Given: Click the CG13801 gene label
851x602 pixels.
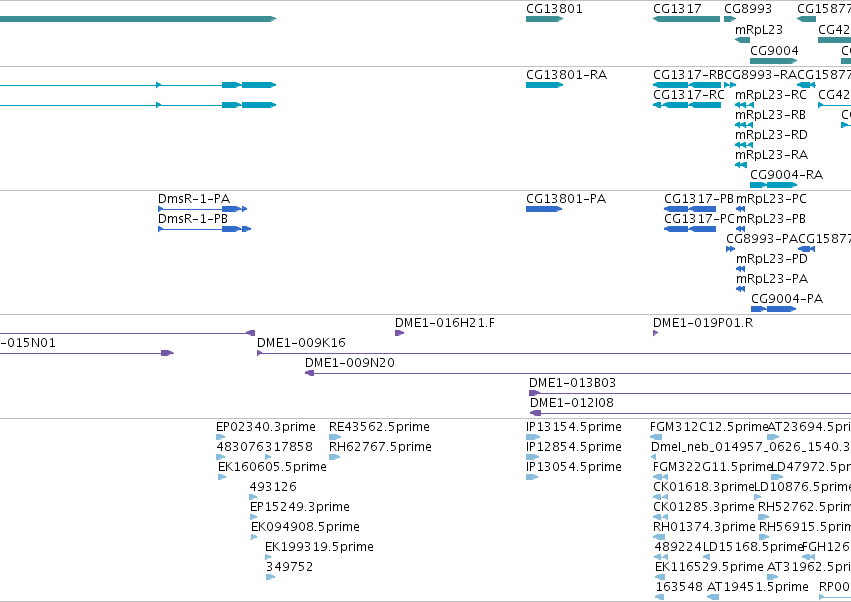Looking at the screenshot, I should coord(554,9).
